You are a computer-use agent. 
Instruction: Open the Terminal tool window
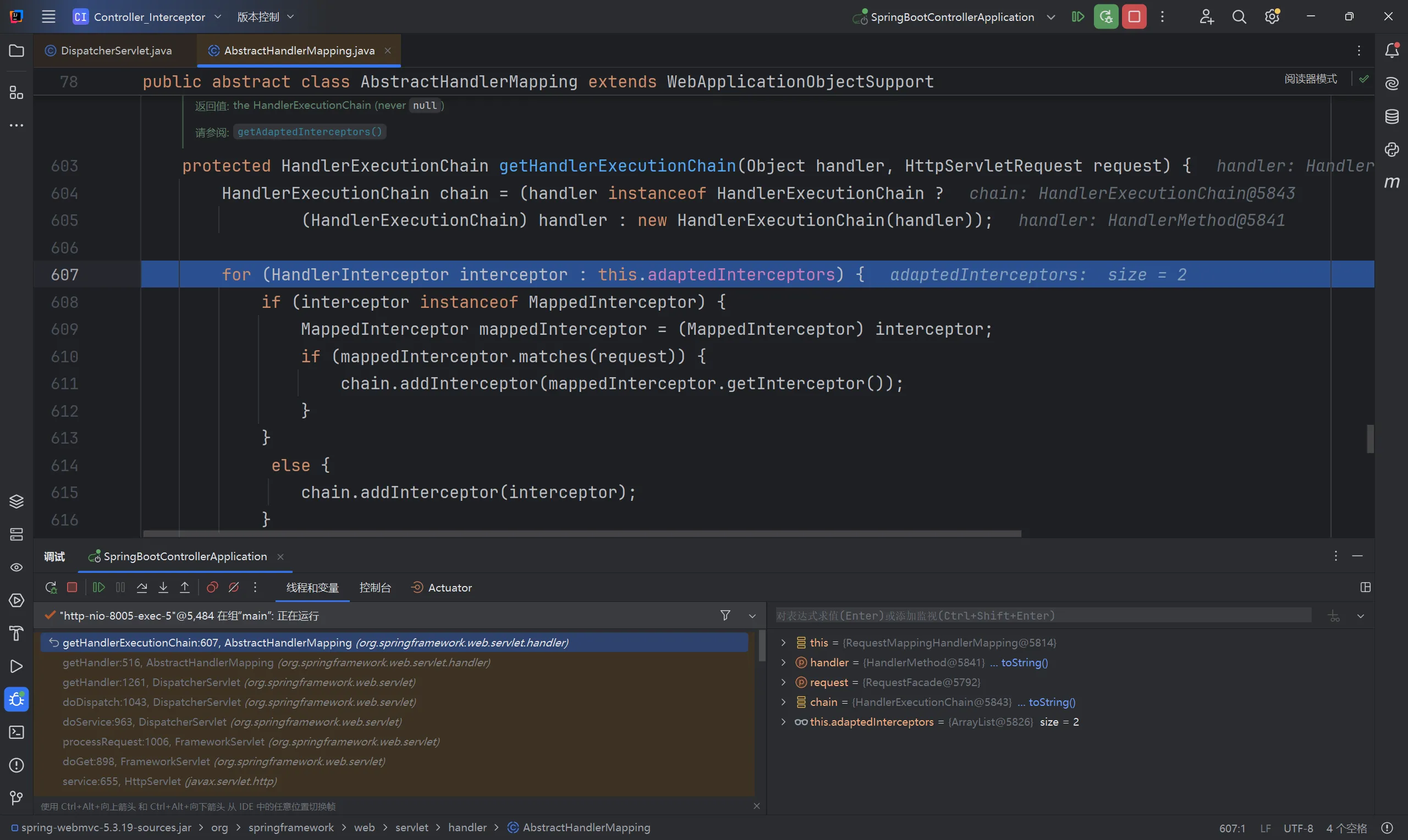16,732
